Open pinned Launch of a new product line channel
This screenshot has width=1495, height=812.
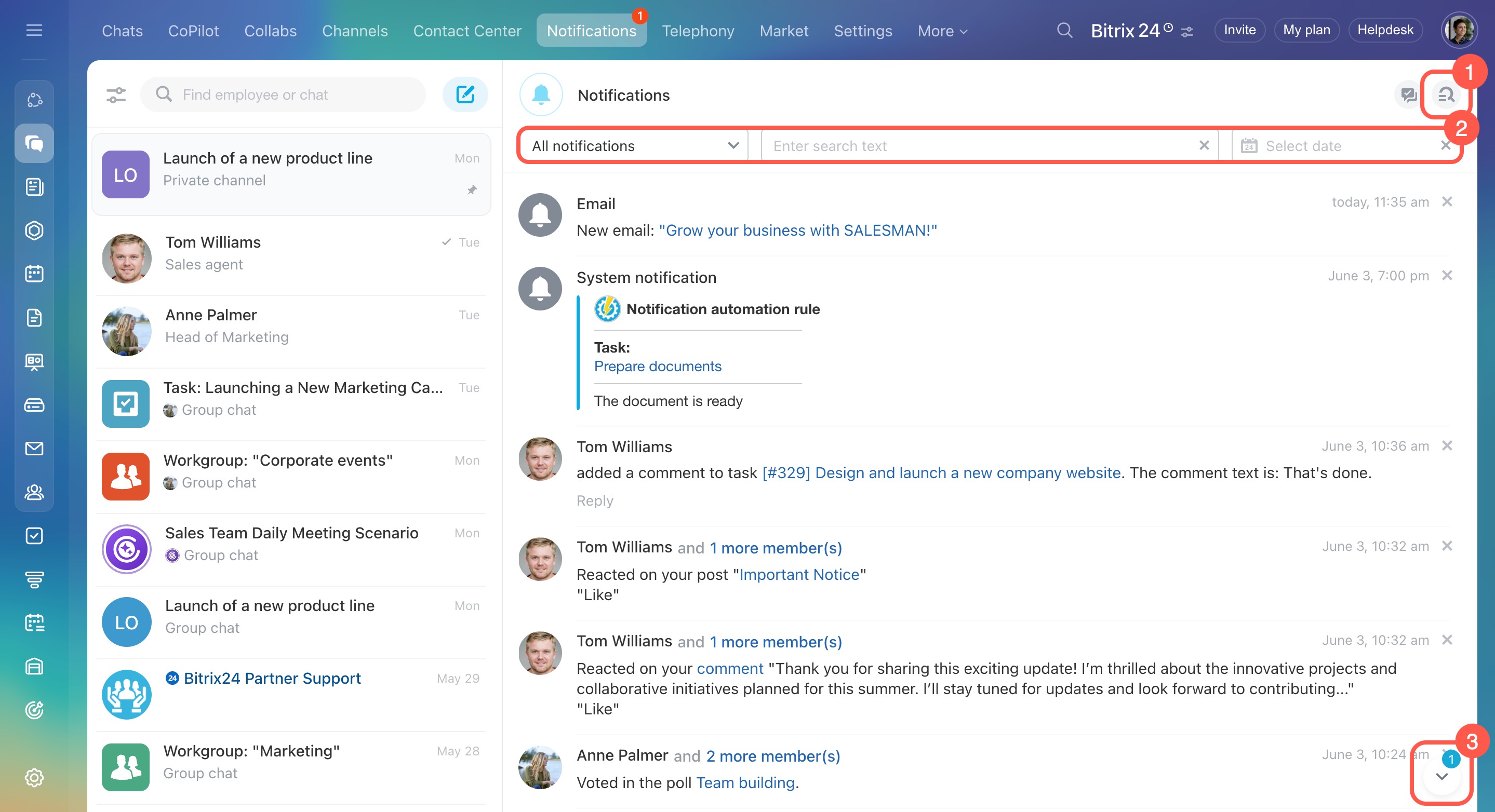point(291,174)
